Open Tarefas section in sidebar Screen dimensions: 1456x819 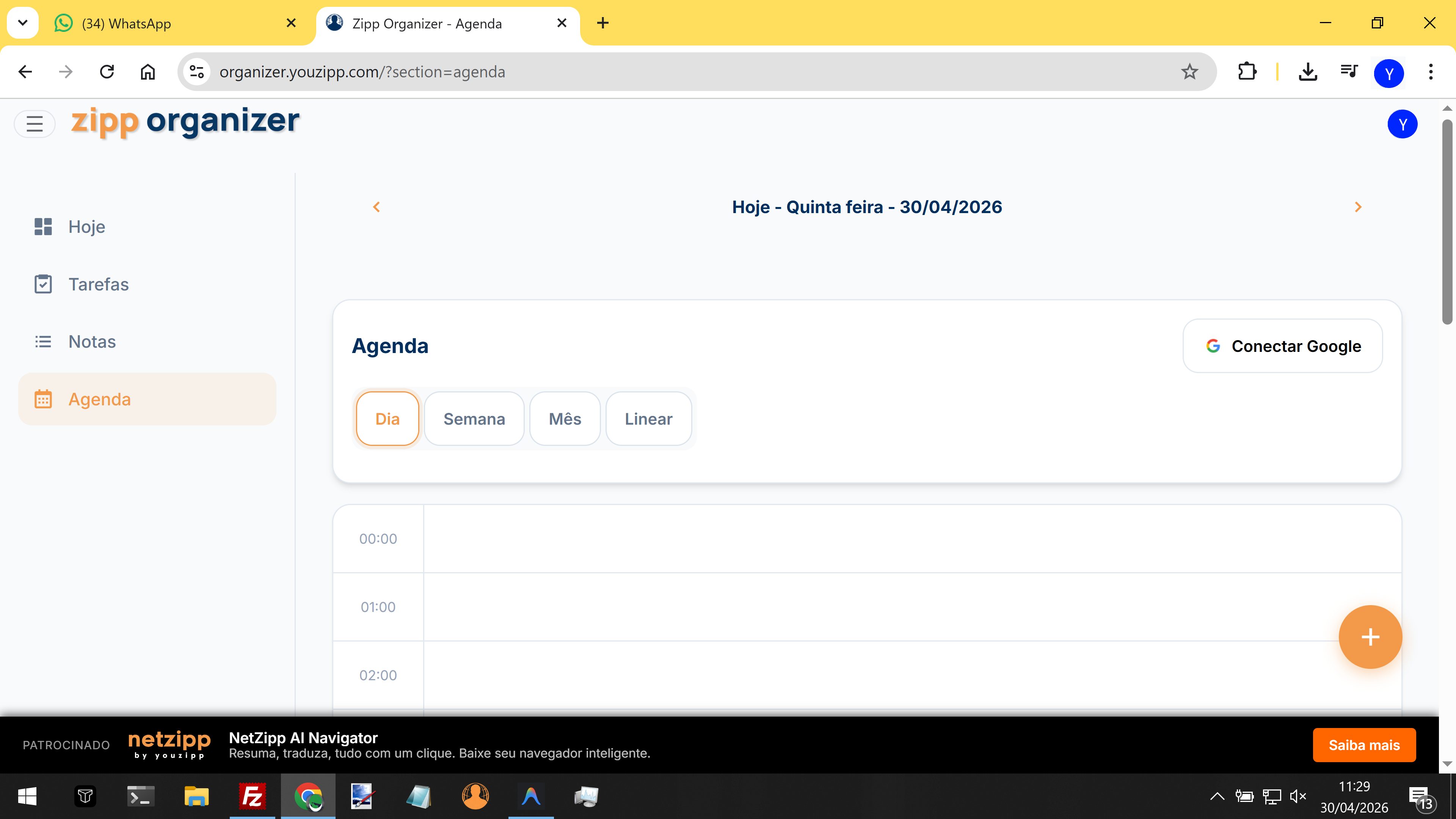[x=147, y=284]
